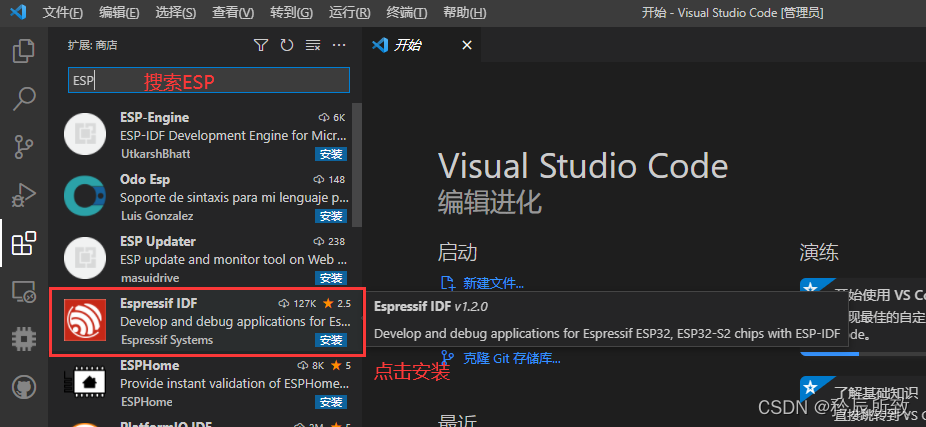Clear the extensions search results

click(313, 45)
